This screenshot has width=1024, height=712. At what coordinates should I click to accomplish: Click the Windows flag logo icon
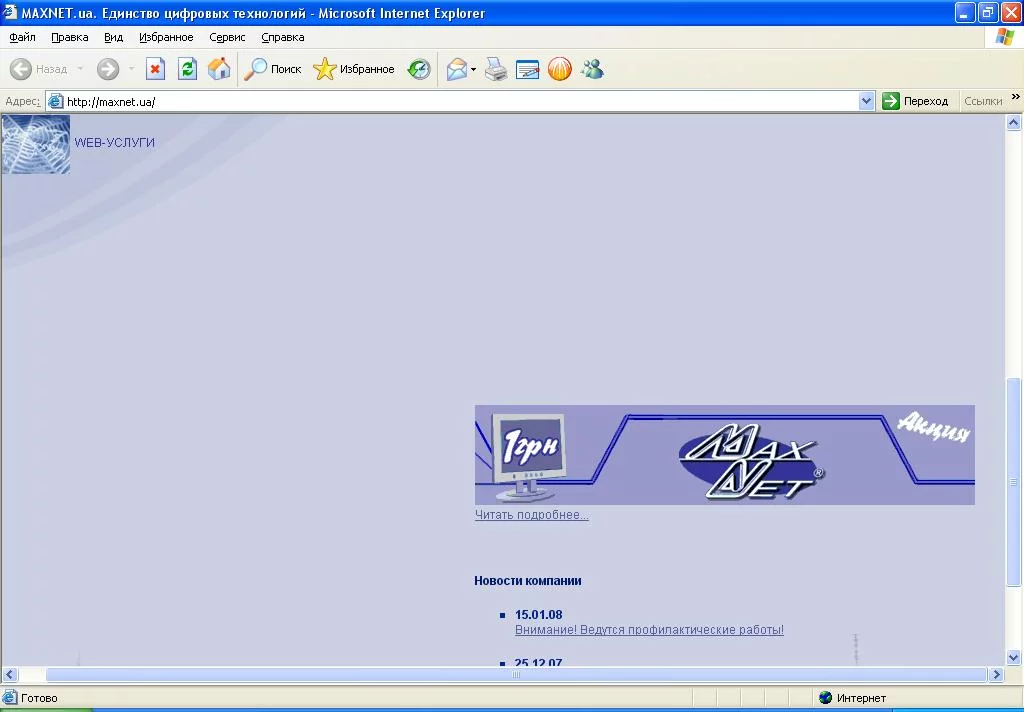(1005, 37)
